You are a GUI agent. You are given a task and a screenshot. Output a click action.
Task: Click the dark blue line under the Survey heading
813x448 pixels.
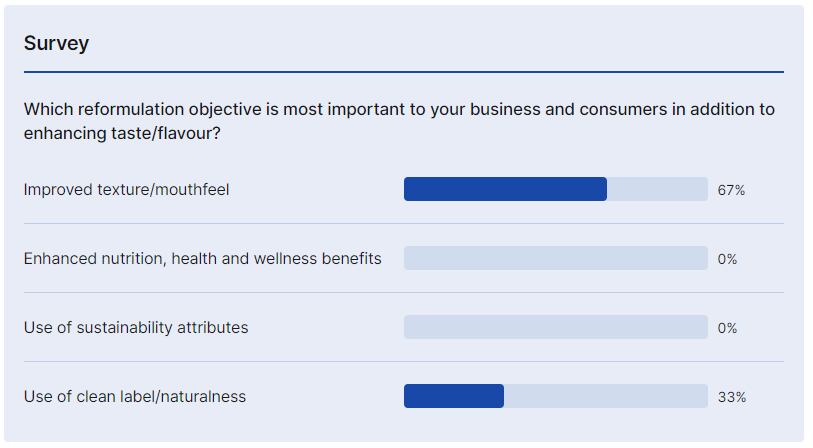click(403, 72)
